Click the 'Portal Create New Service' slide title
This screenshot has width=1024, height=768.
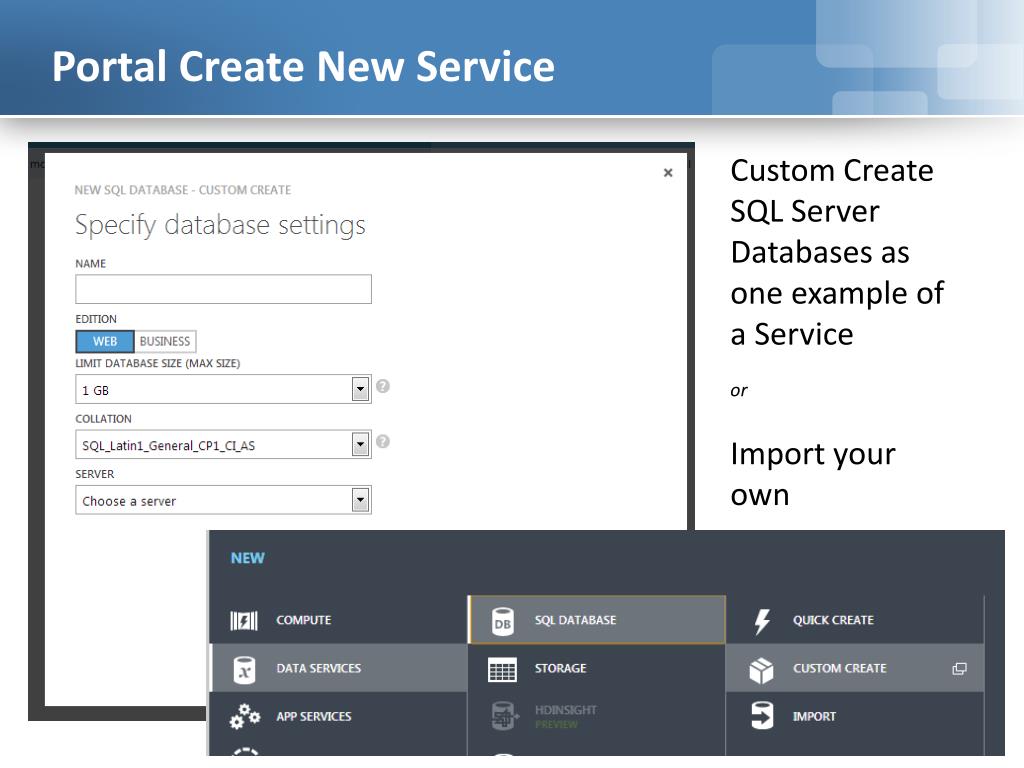(304, 67)
